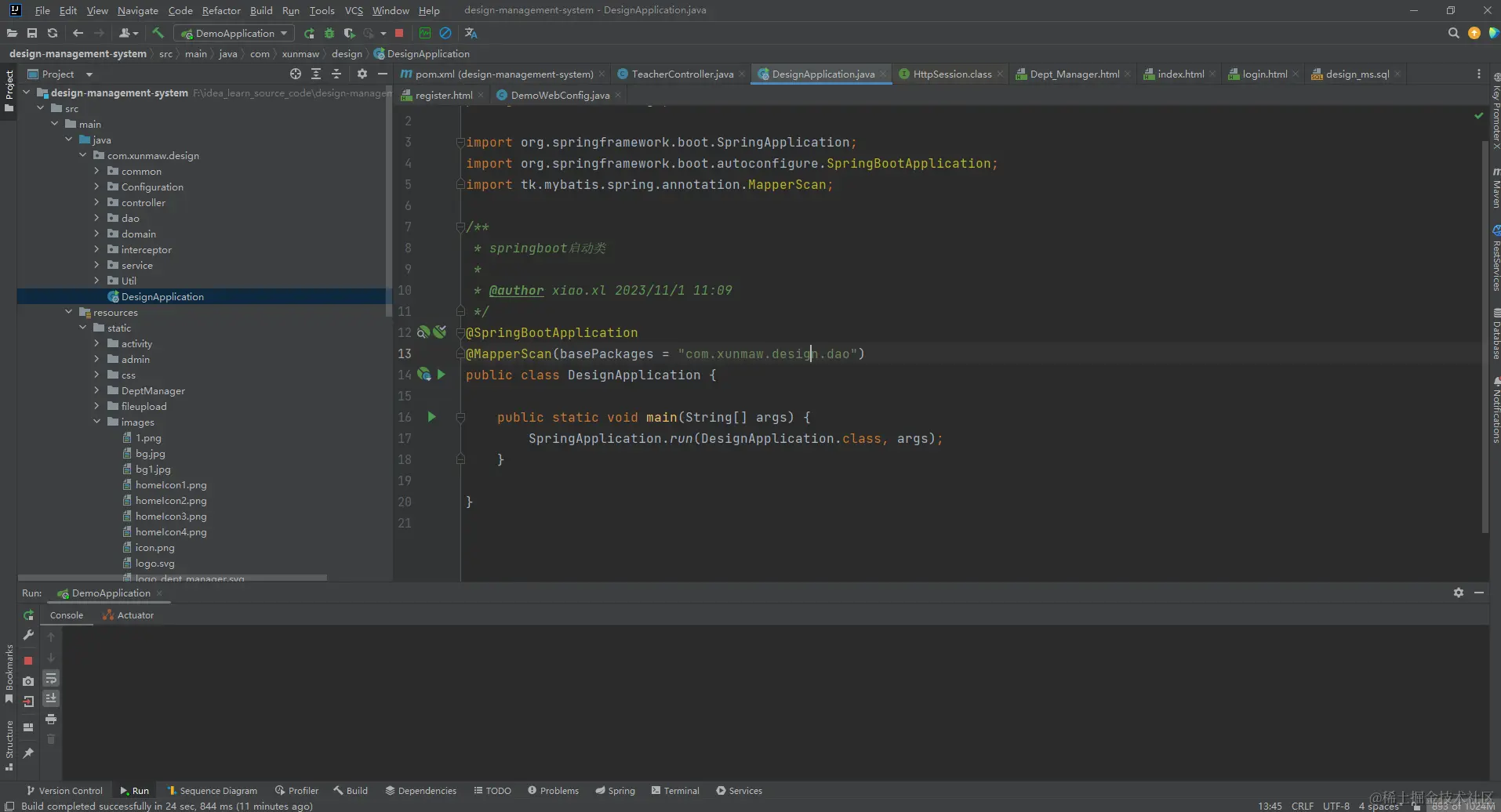This screenshot has width=1501, height=812.
Task: Toggle the Project tool window stripe button
Action: 9,91
